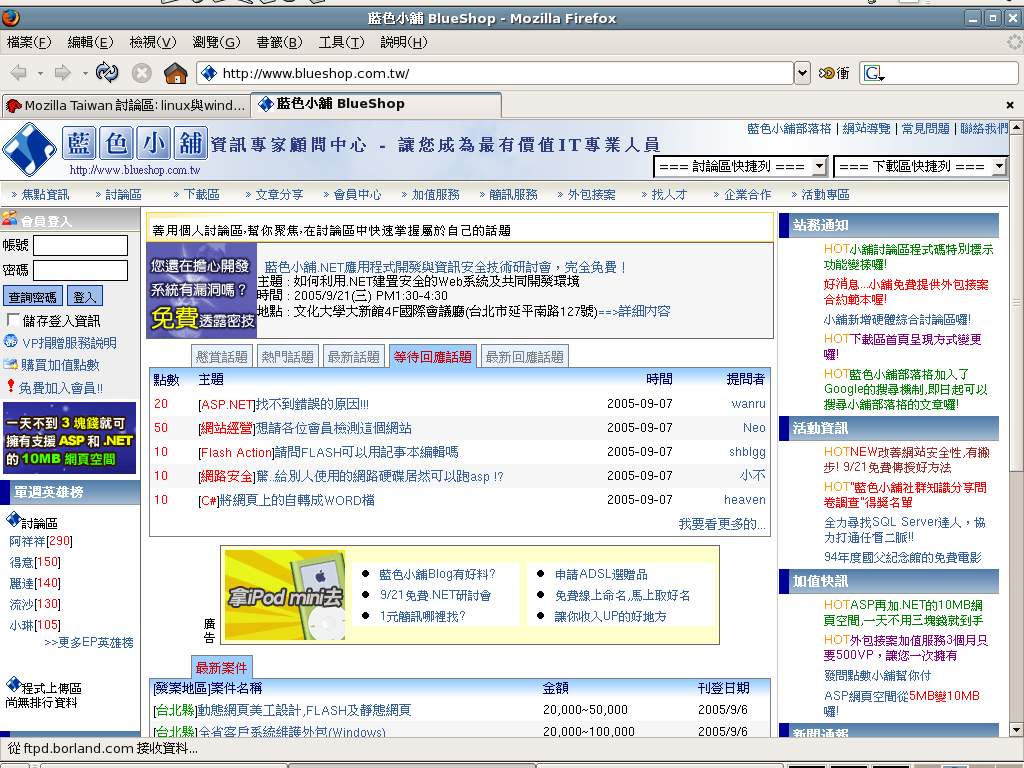Viewport: 1024px width, 768px height.
Task: Open the 免費加入會員 link
Action: point(60,387)
